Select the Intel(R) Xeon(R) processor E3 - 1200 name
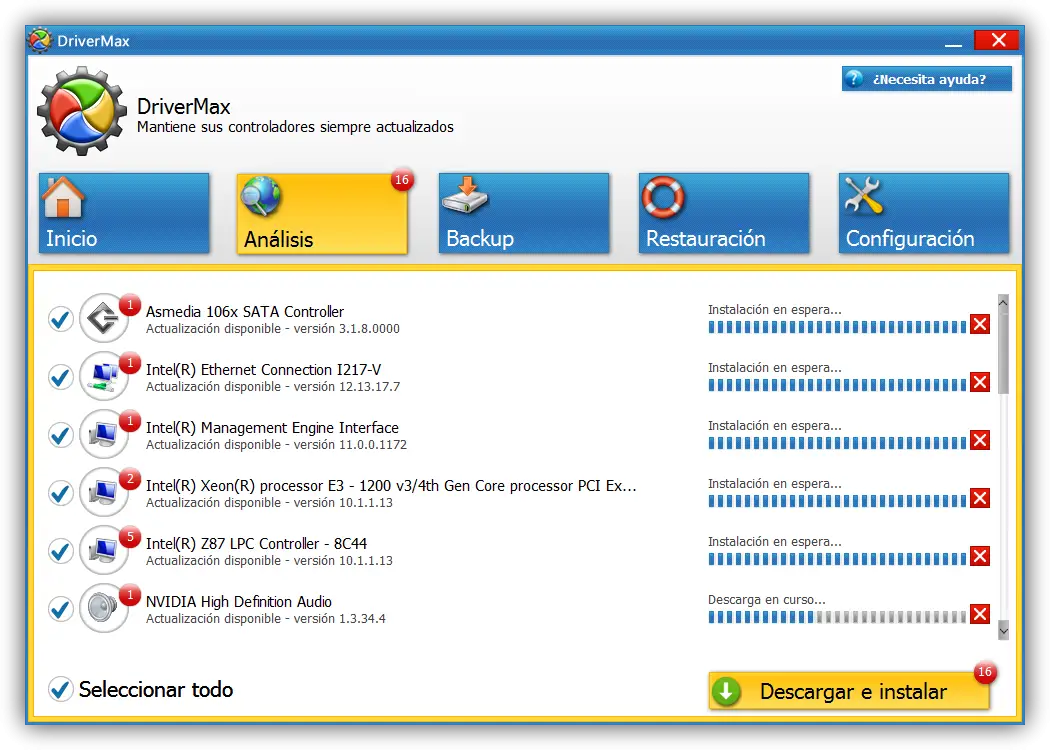This screenshot has width=1050, height=750. click(391, 485)
